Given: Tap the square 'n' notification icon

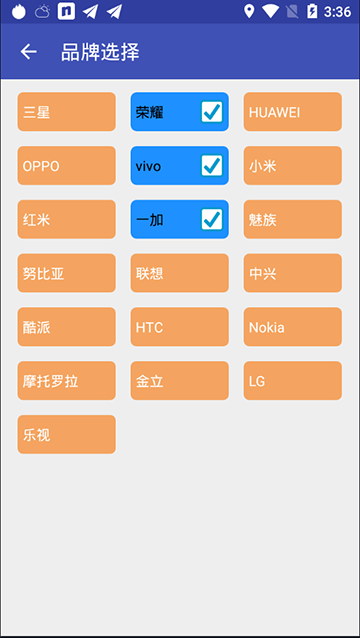Looking at the screenshot, I should point(66,11).
